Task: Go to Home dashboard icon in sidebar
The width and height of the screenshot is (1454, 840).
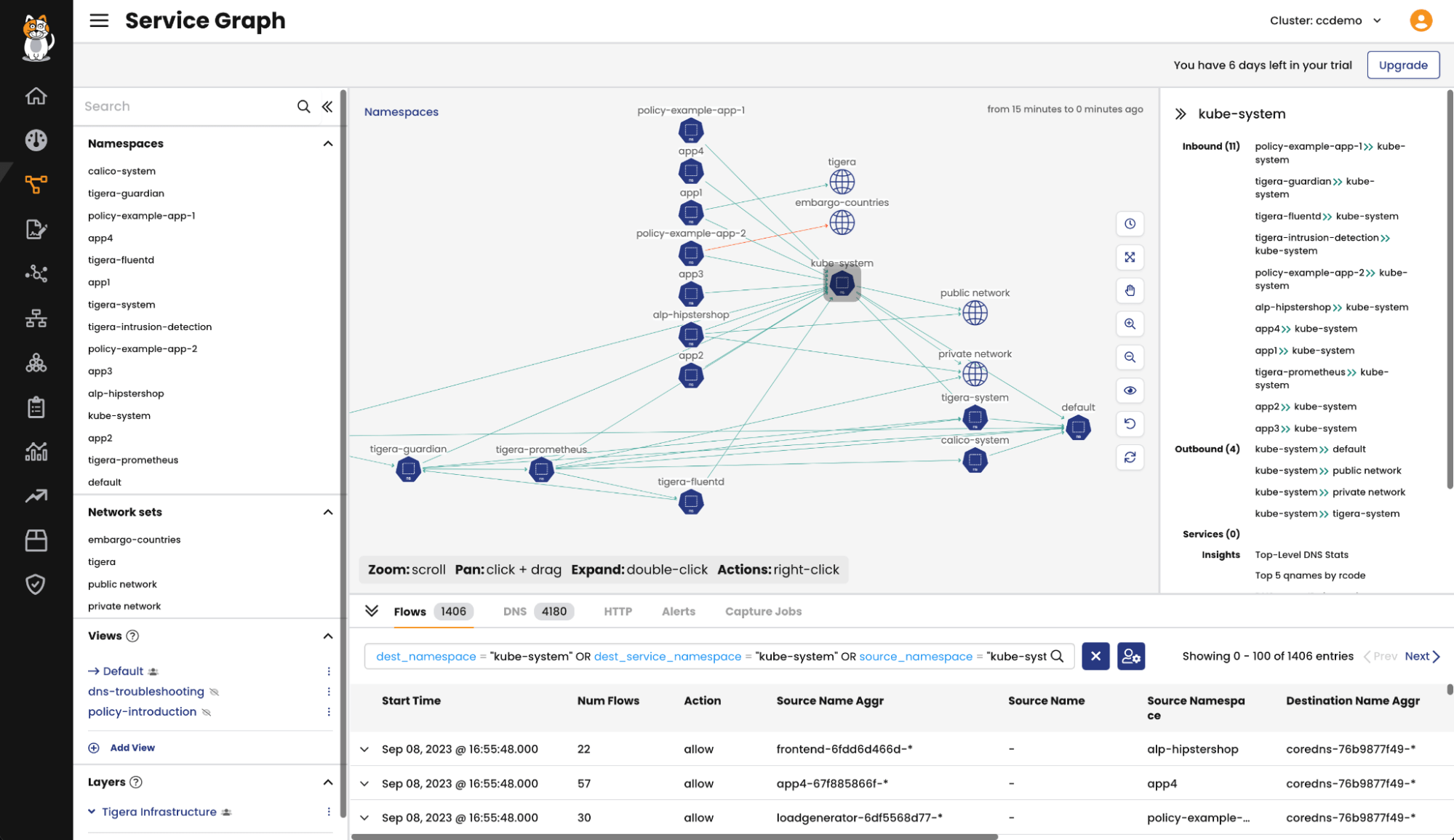Action: click(x=36, y=96)
